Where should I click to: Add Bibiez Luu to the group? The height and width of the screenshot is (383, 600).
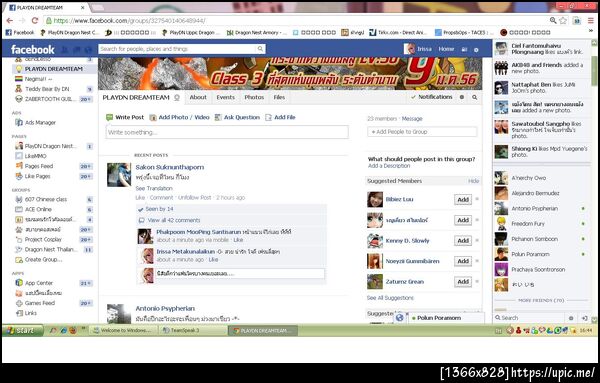click(463, 199)
